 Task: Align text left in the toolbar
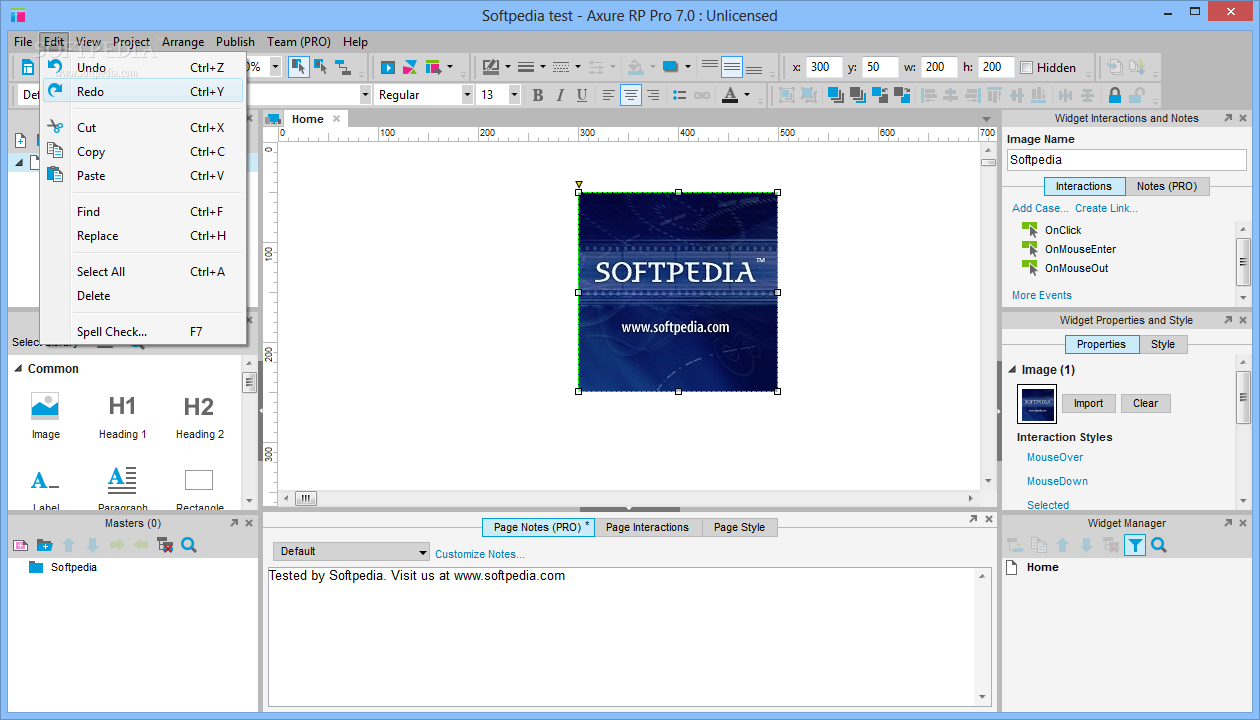point(609,95)
